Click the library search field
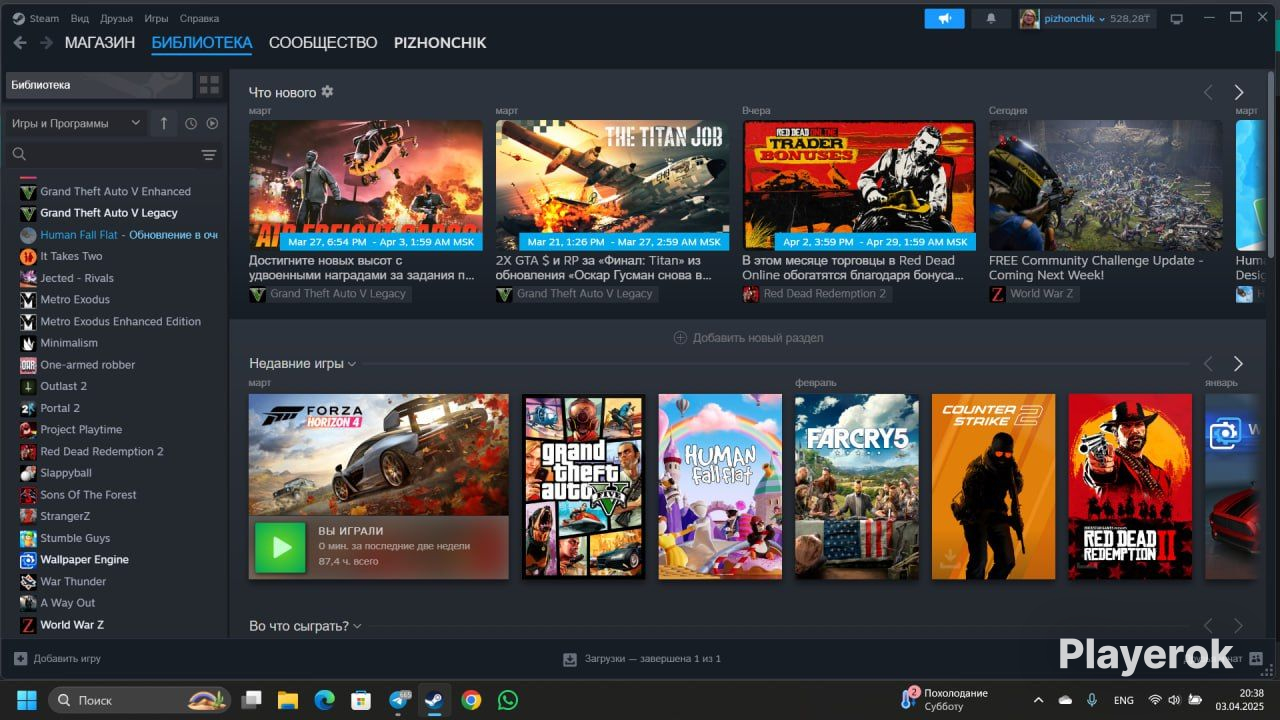Image resolution: width=1280 pixels, height=720 pixels. coord(100,154)
